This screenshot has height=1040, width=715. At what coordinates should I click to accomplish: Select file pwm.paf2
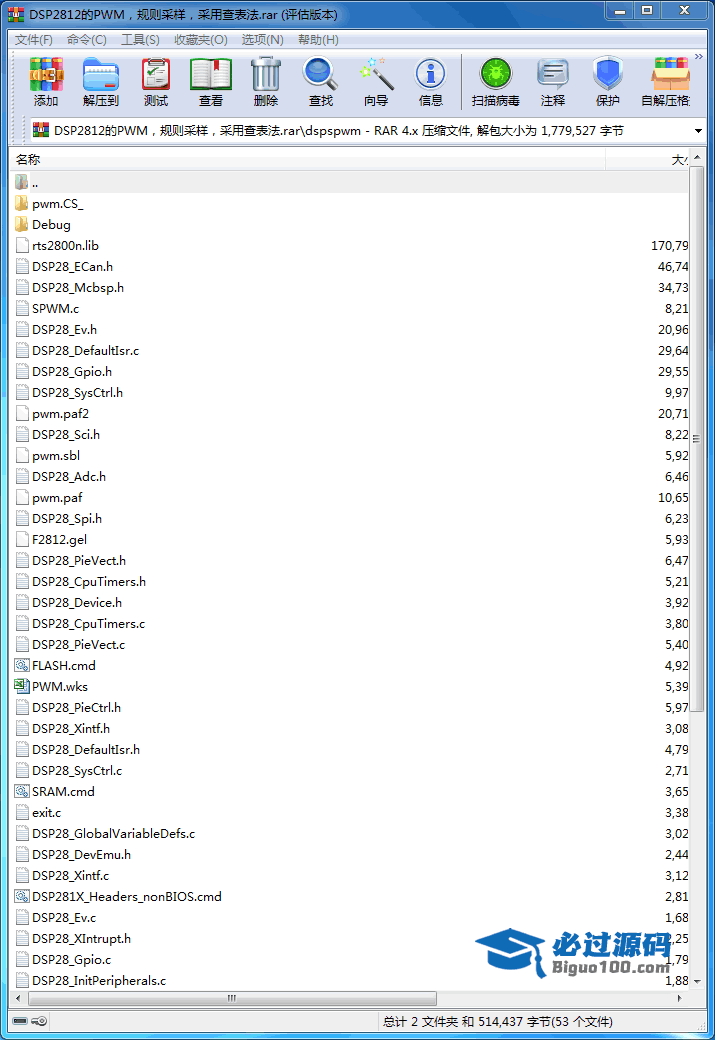coord(60,414)
